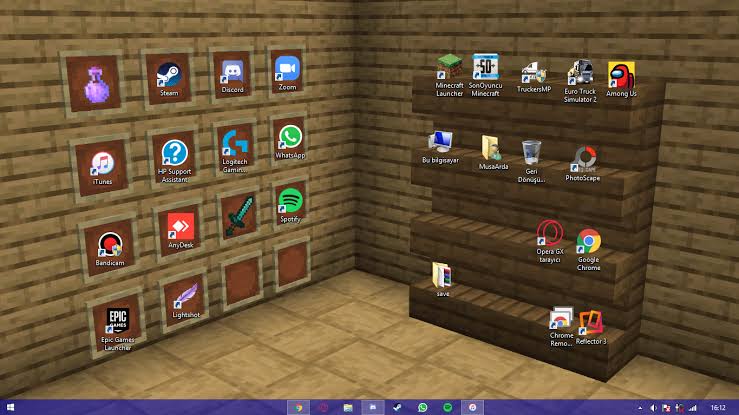This screenshot has height=415, width=739.
Task: Launch Bandicam desktop shortcut
Action: 110,249
